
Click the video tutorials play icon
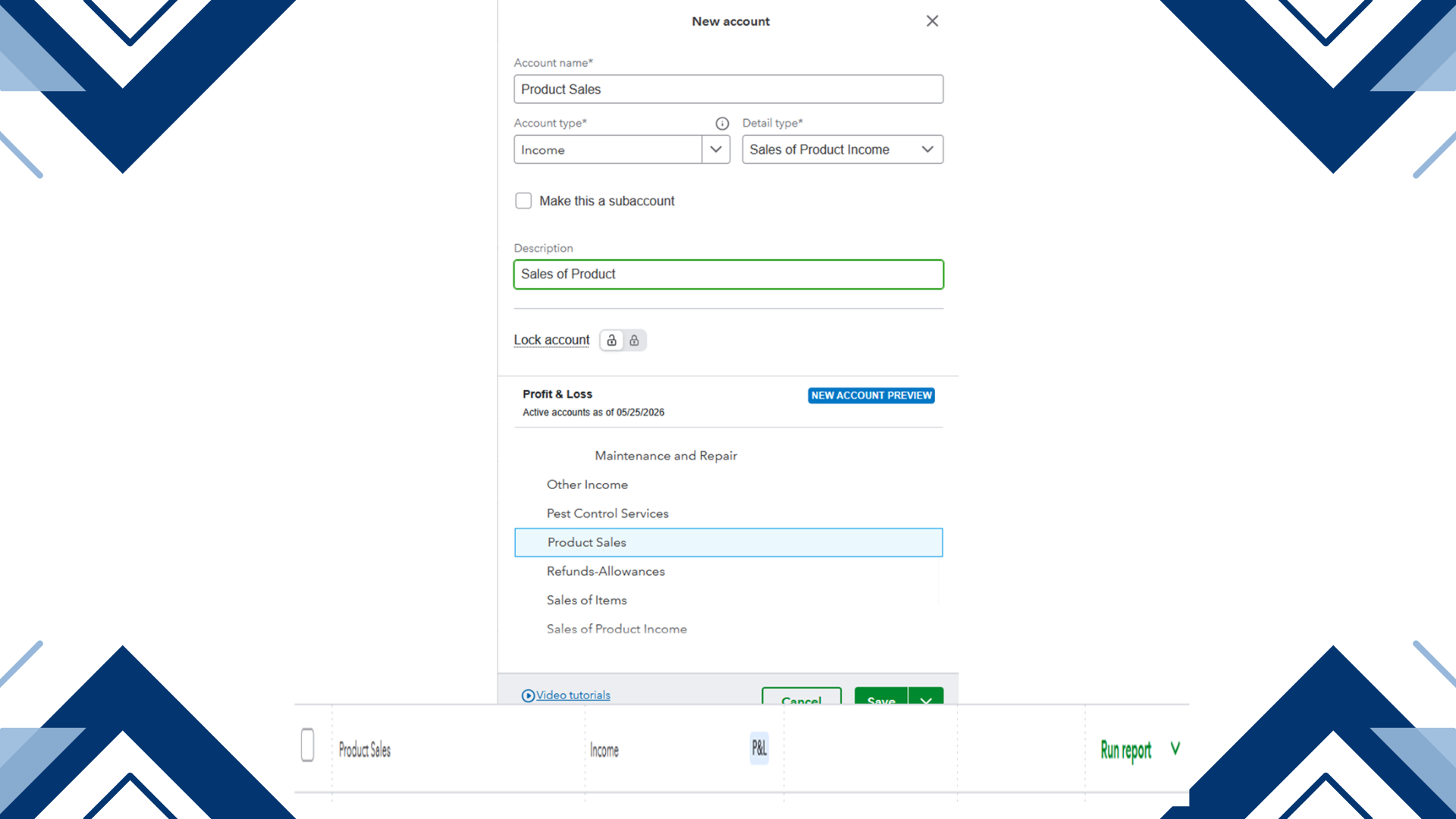[x=528, y=695]
